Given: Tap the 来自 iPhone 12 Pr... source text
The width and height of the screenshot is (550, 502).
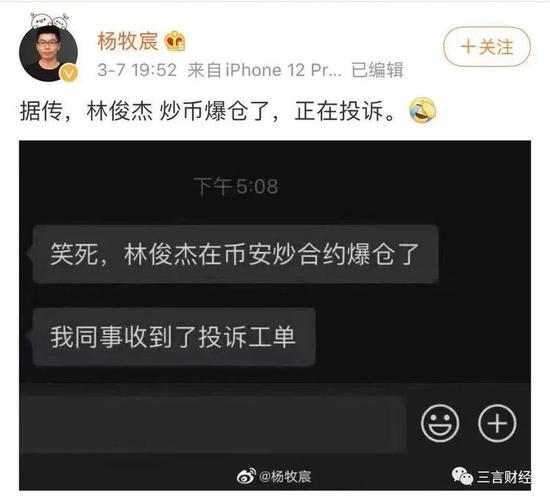Looking at the screenshot, I should pyautogui.click(x=264, y=70).
